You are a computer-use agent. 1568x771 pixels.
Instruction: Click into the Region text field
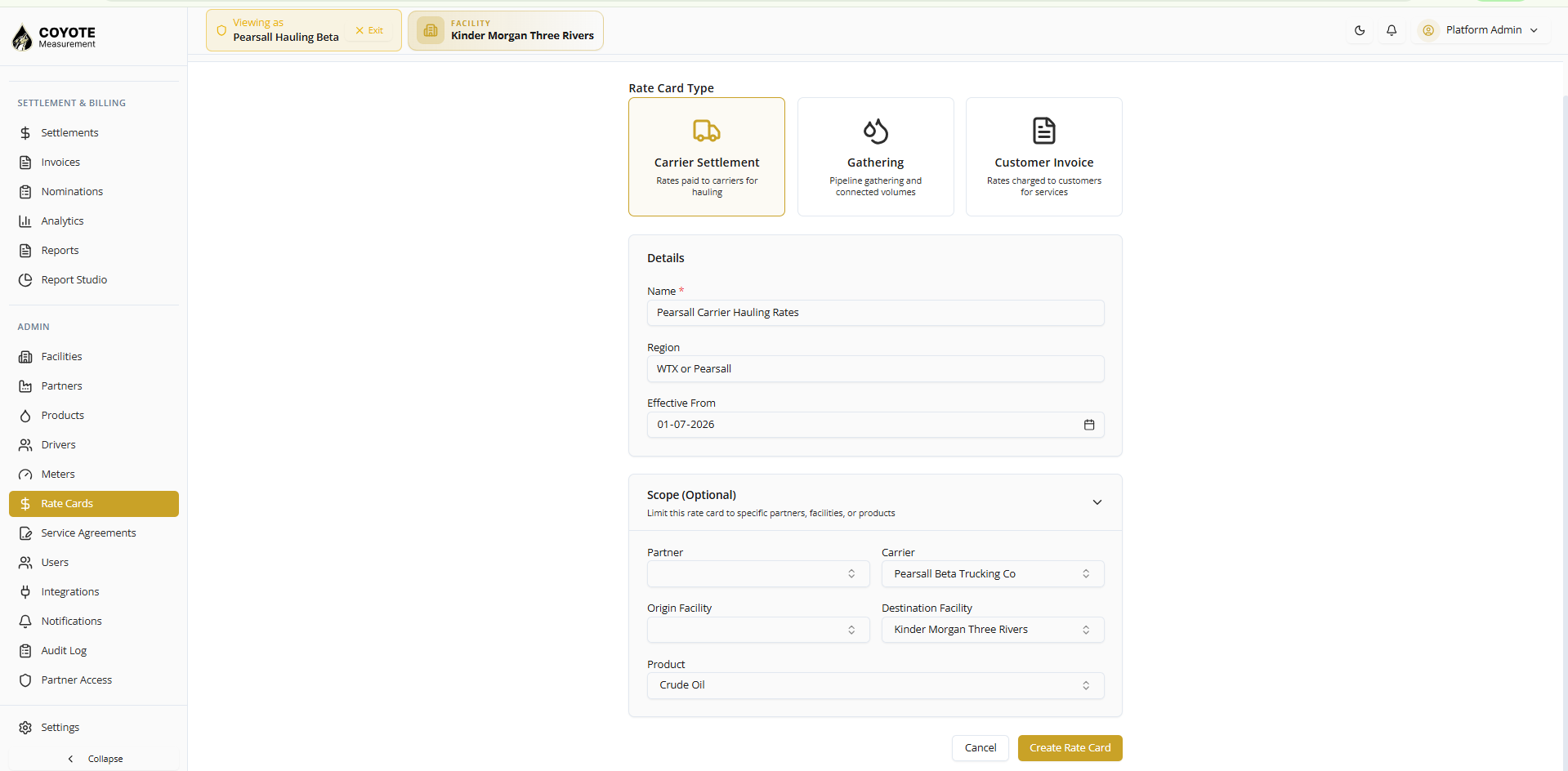click(x=876, y=369)
